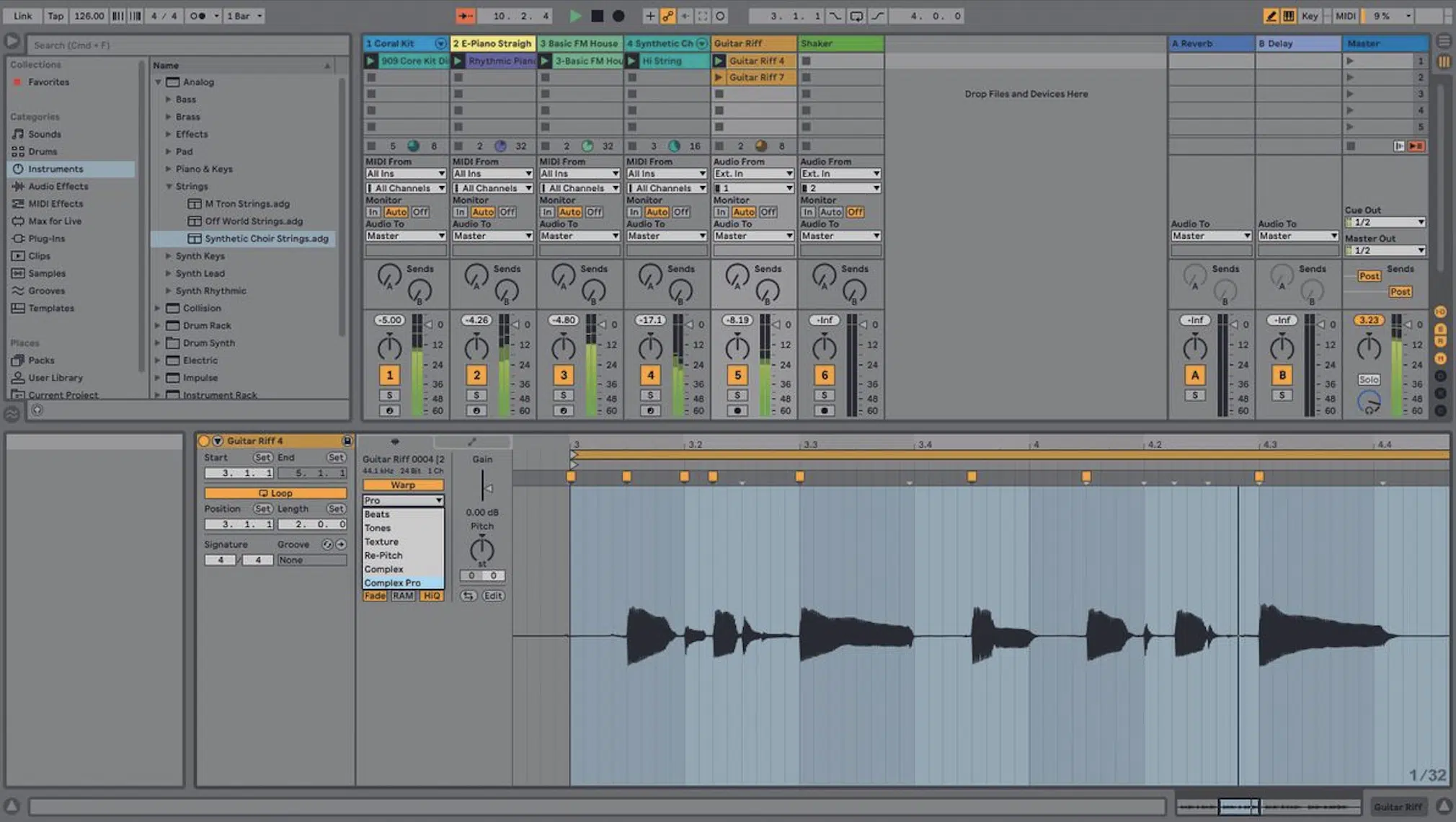The height and width of the screenshot is (822, 1456).
Task: Click the Tap tempo button
Action: [56, 16]
